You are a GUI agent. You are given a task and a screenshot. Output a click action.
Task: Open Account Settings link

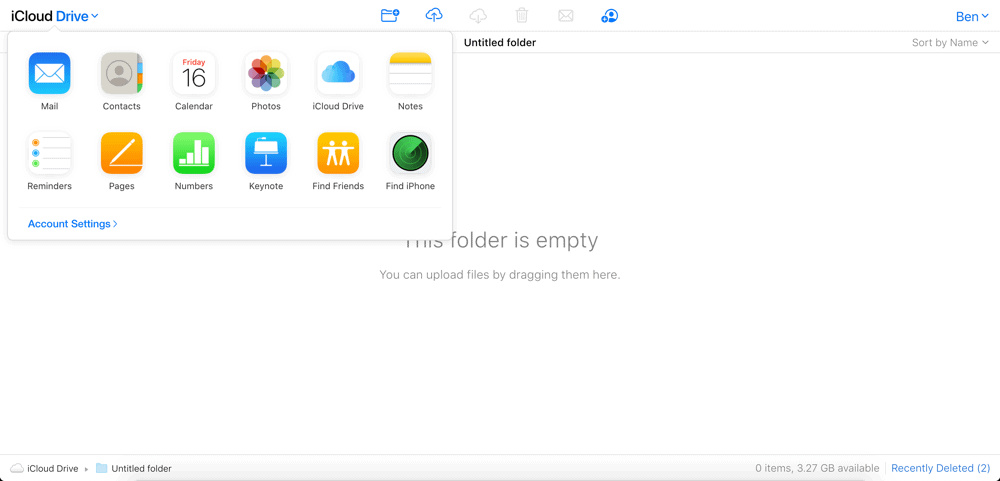[x=73, y=224]
